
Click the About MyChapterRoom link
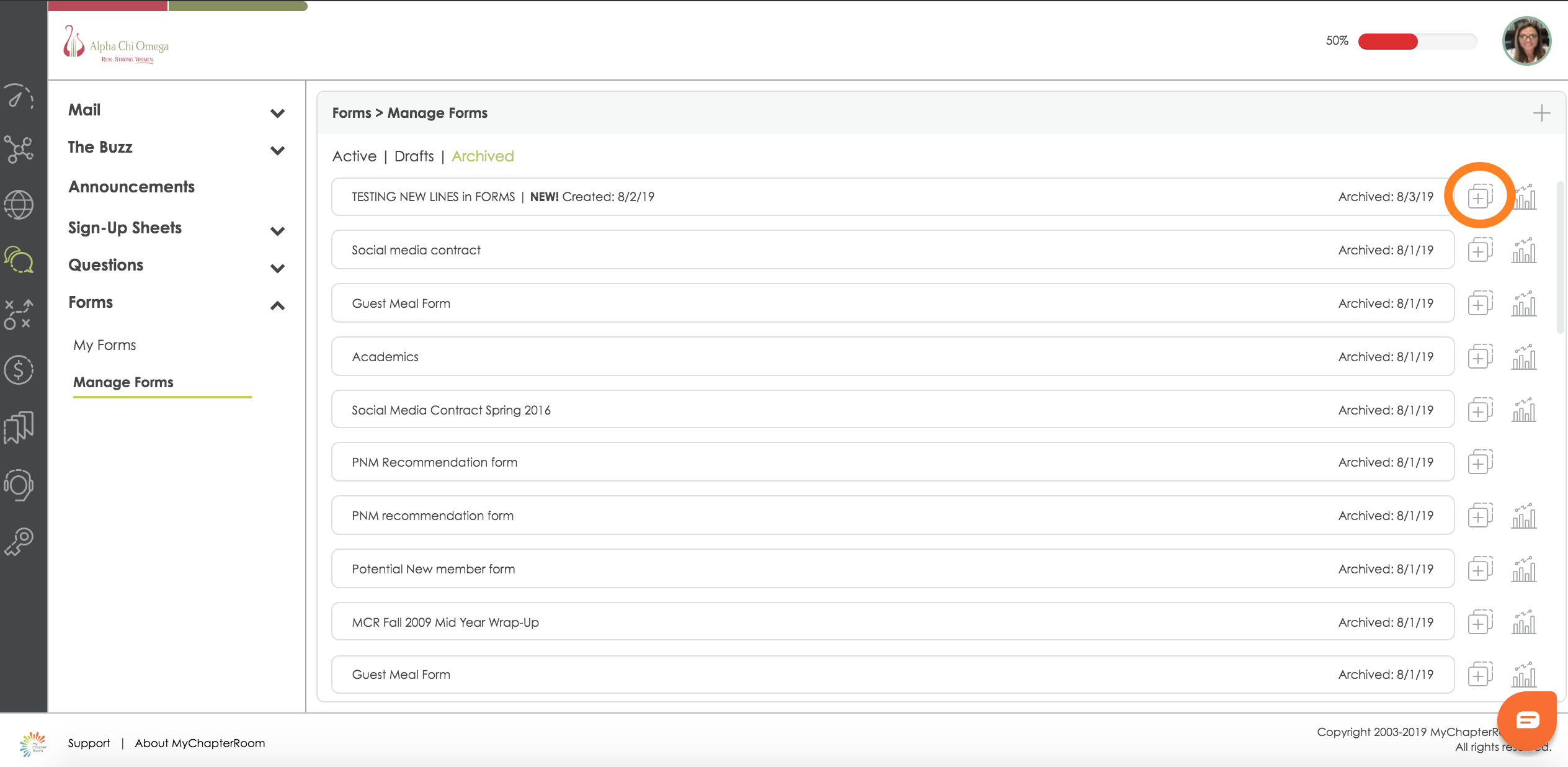click(x=200, y=743)
